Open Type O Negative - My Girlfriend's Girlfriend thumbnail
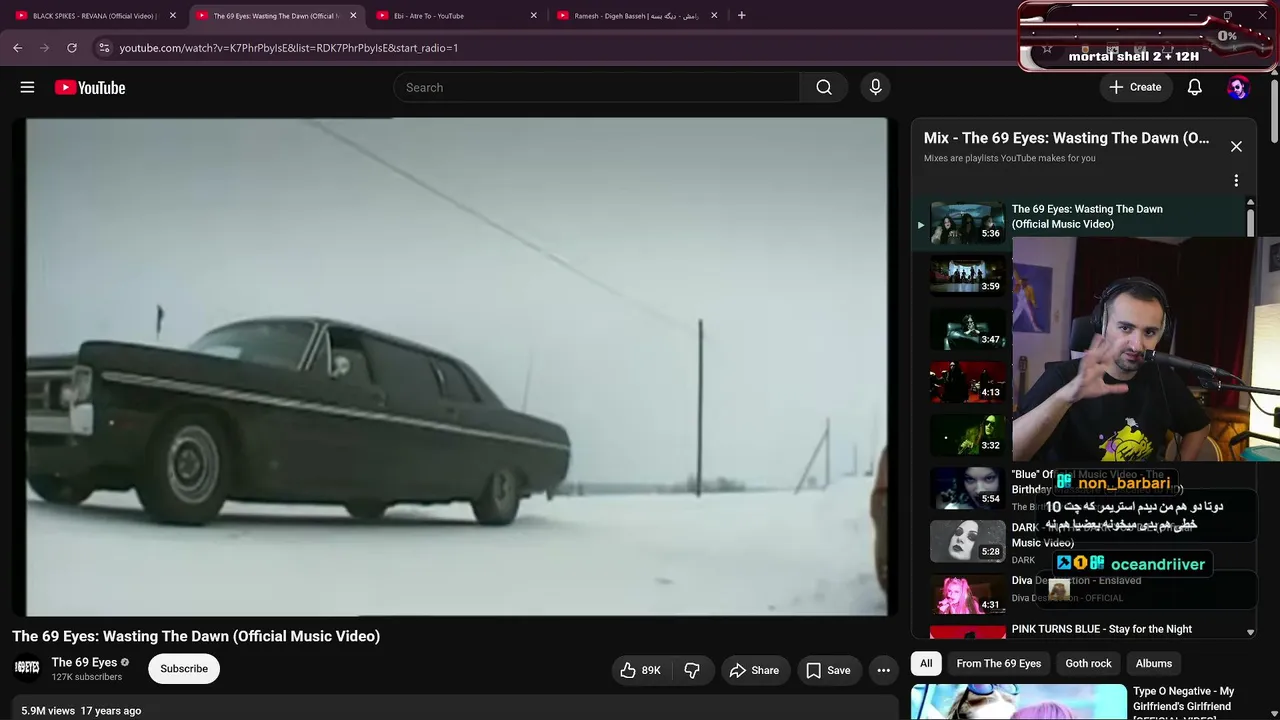 1018,702
